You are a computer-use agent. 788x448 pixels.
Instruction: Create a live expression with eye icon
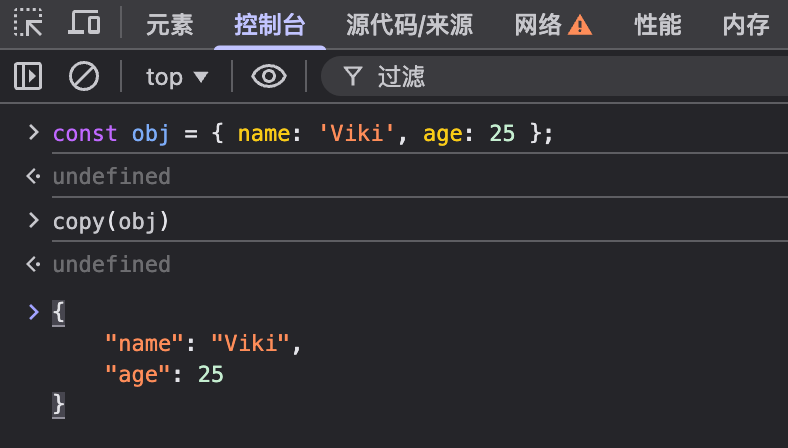tap(268, 76)
